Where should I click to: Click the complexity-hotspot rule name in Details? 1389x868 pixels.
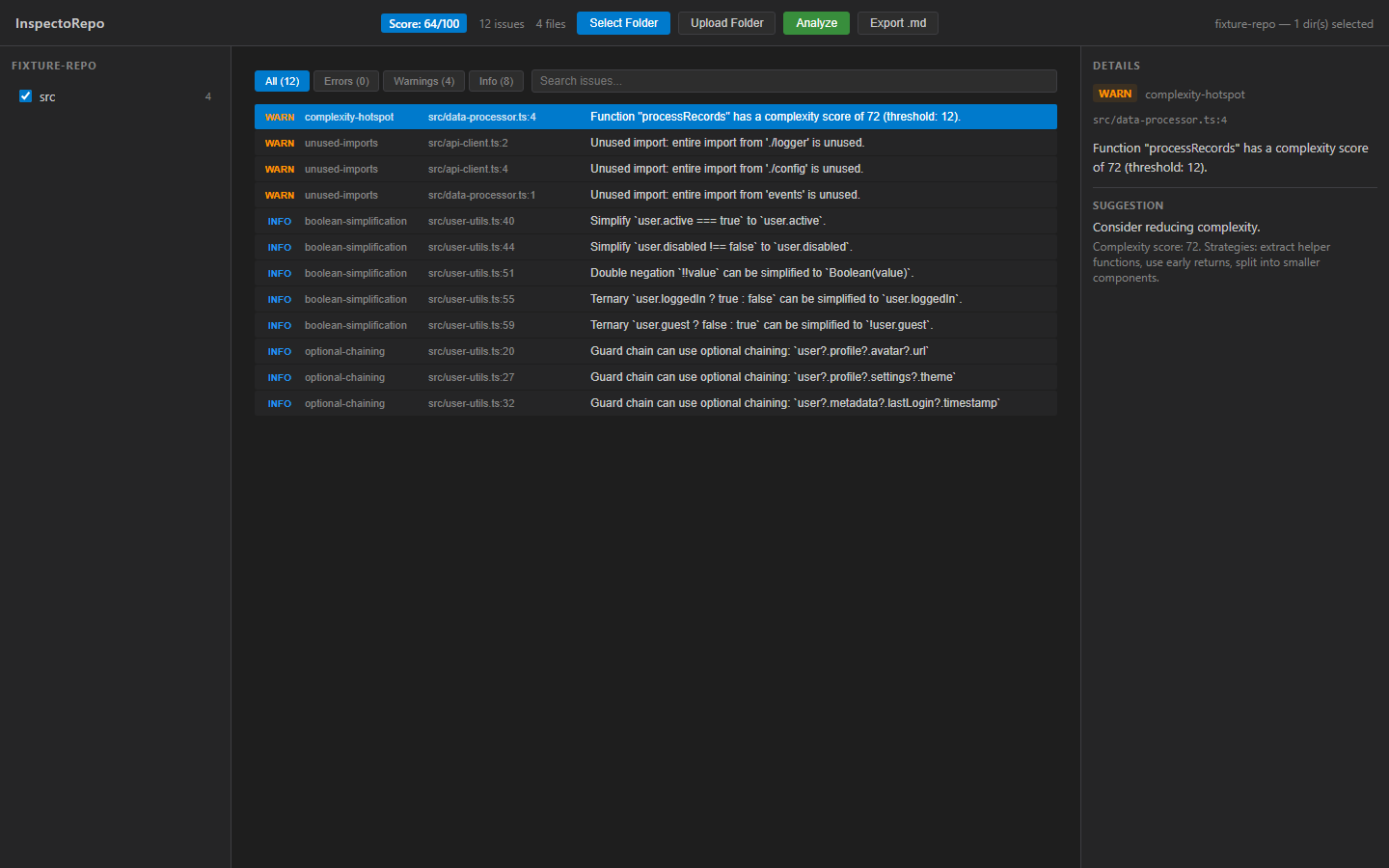point(1195,95)
